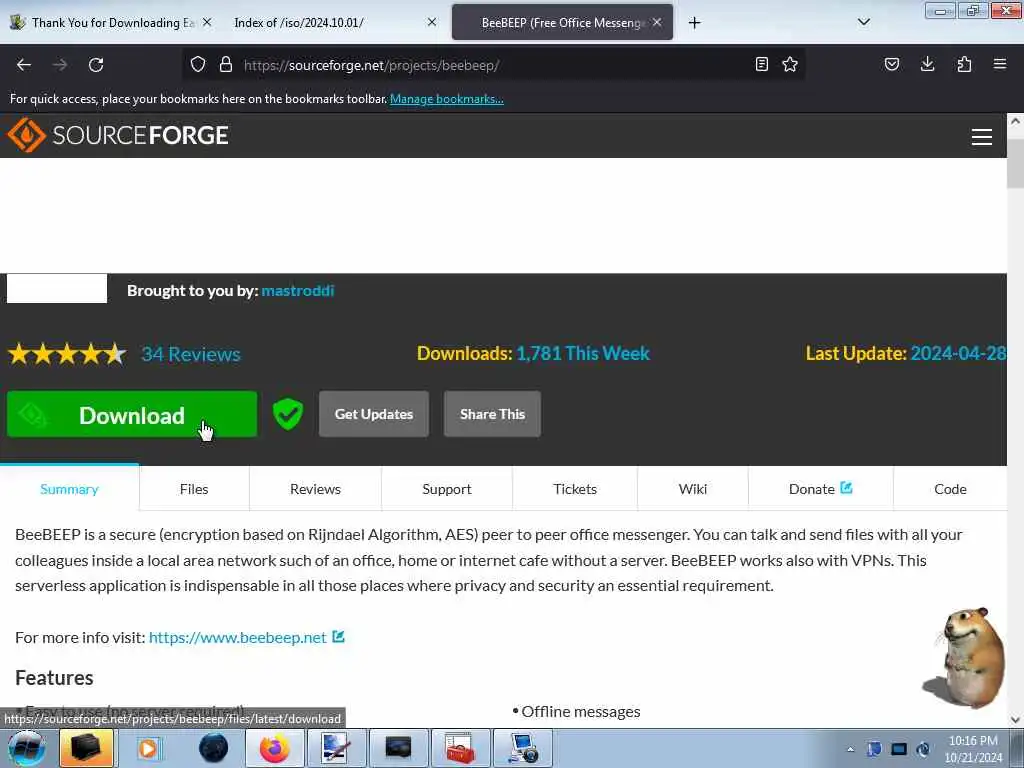Close the BeeBEEP tab
The image size is (1024, 768).
click(657, 22)
